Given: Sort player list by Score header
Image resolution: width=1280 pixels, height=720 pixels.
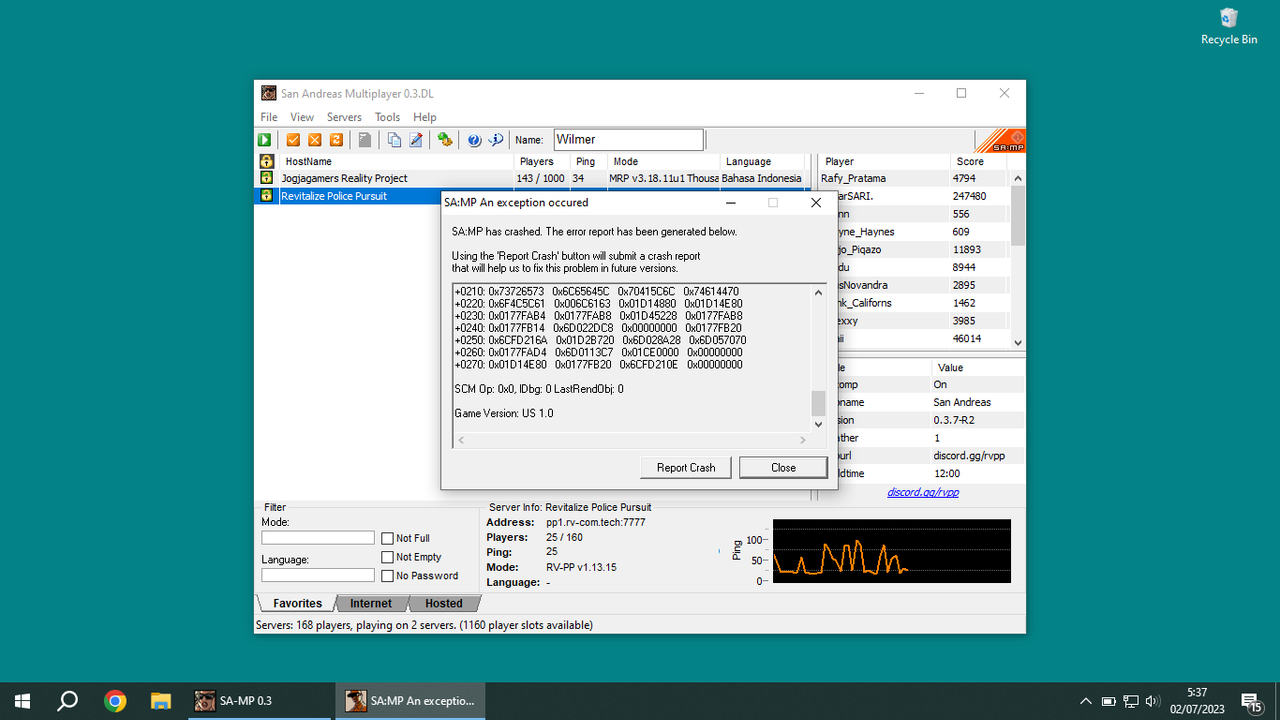Looking at the screenshot, I should click(x=980, y=161).
